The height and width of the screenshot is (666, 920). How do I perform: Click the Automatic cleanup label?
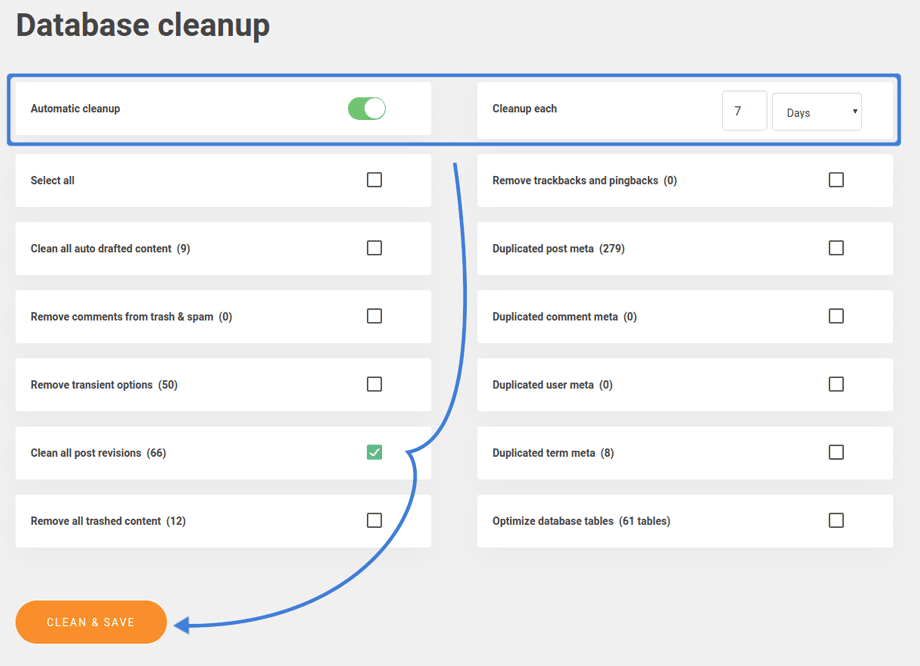click(x=75, y=109)
